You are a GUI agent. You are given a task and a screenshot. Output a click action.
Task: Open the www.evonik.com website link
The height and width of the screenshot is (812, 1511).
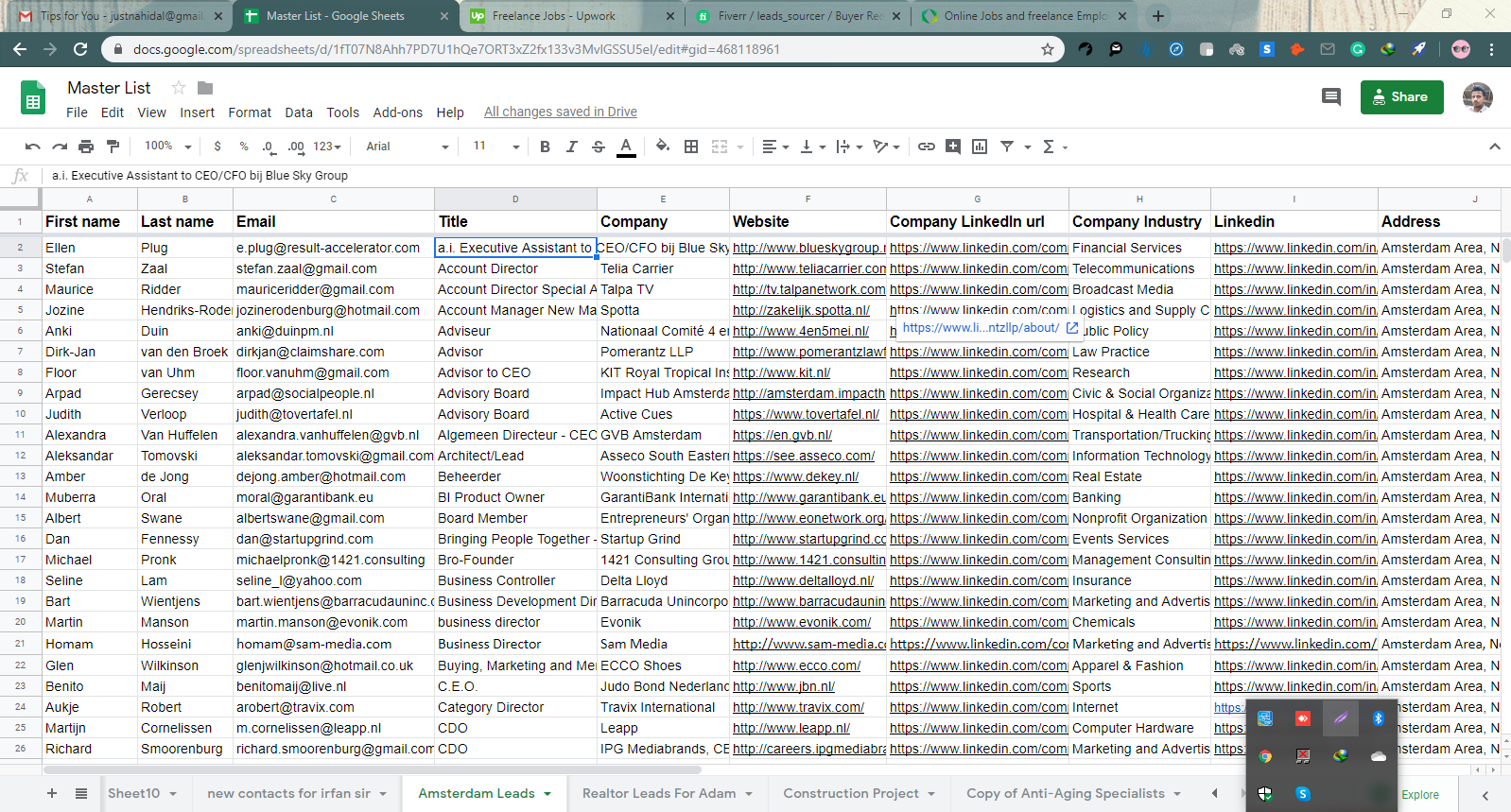[x=801, y=623]
